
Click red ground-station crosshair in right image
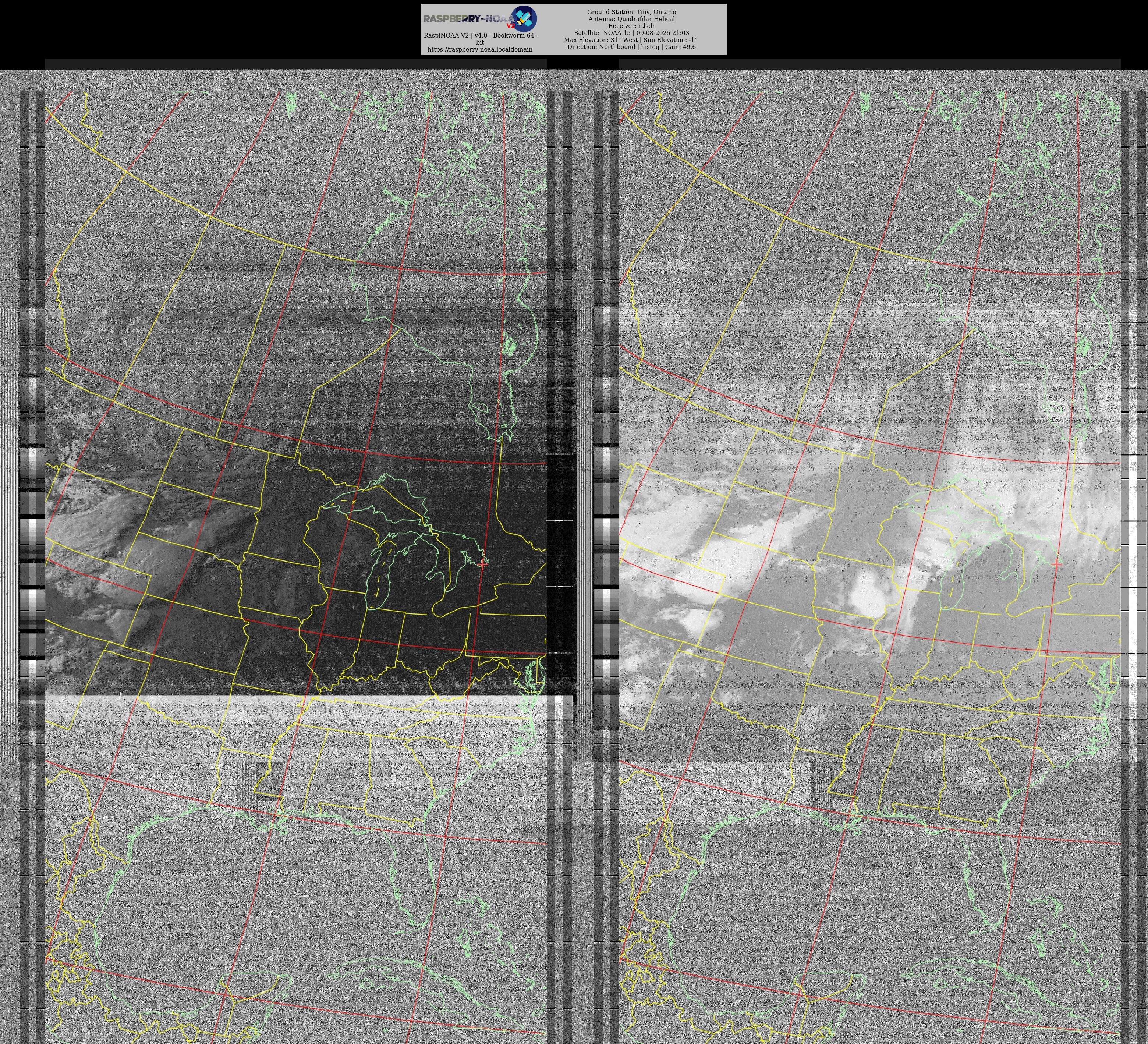coord(1057,564)
